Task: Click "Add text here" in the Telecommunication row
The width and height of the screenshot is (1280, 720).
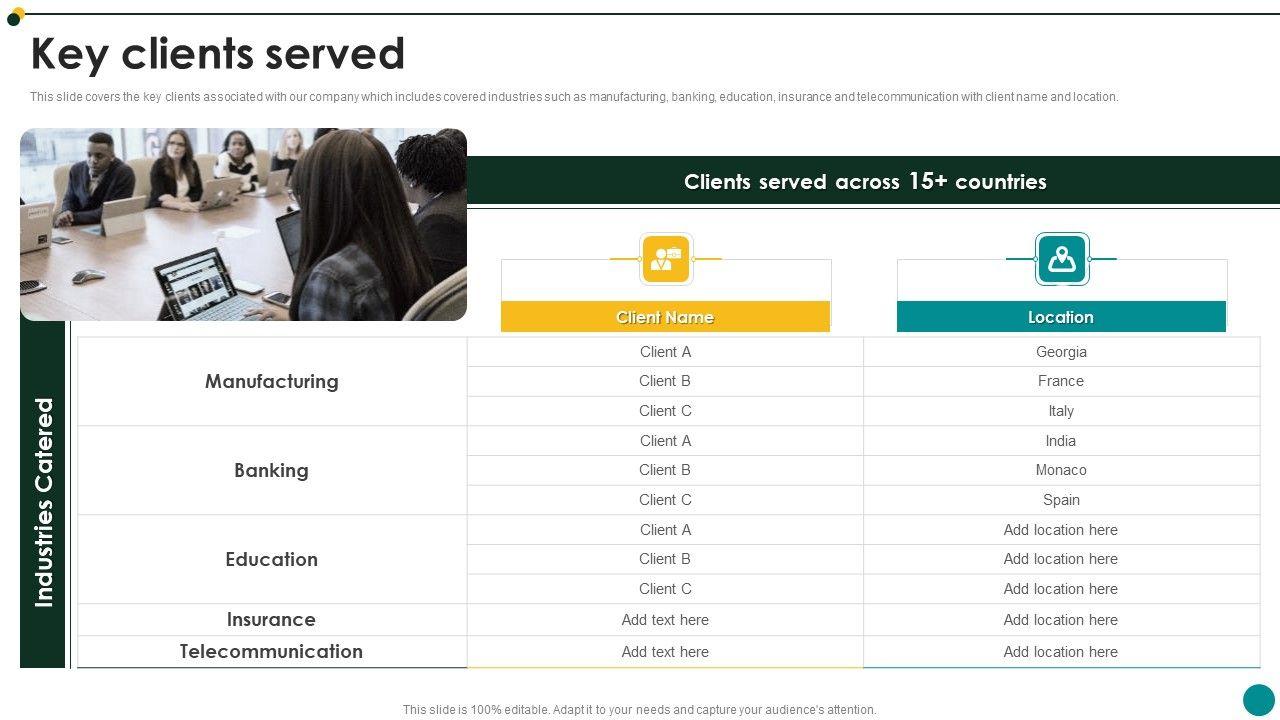Action: [665, 652]
